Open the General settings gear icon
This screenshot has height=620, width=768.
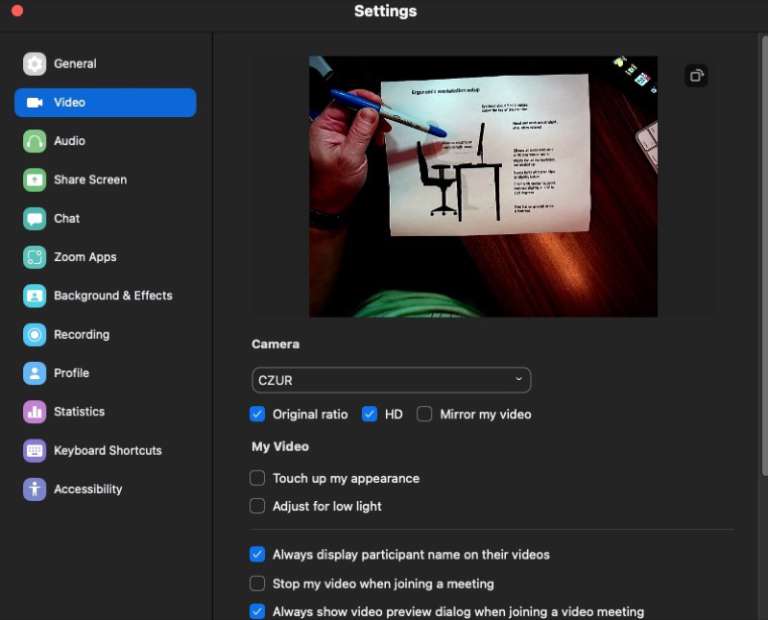[35, 64]
